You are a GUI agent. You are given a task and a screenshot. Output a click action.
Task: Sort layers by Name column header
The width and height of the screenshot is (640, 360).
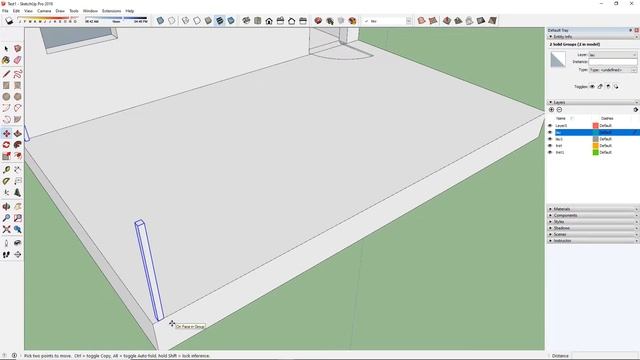[561, 118]
